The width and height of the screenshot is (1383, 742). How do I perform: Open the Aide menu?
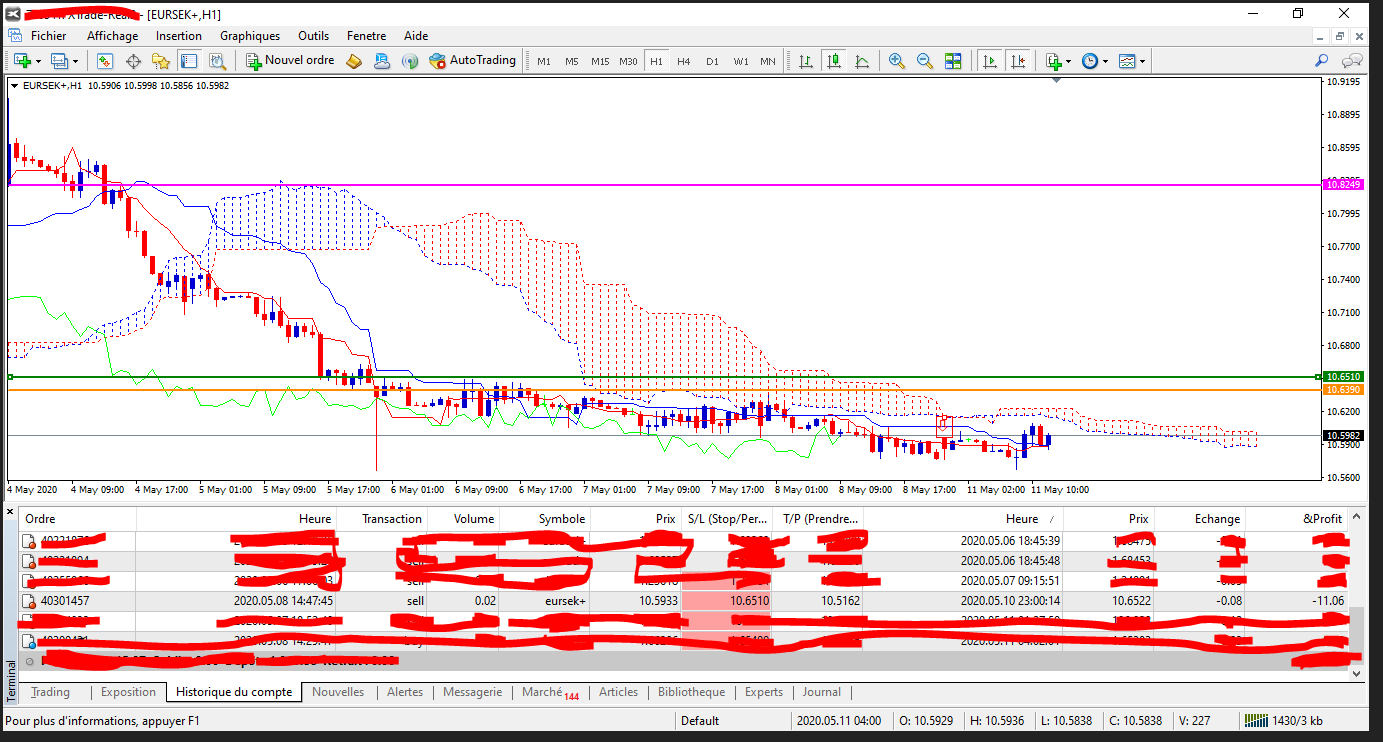coord(416,36)
